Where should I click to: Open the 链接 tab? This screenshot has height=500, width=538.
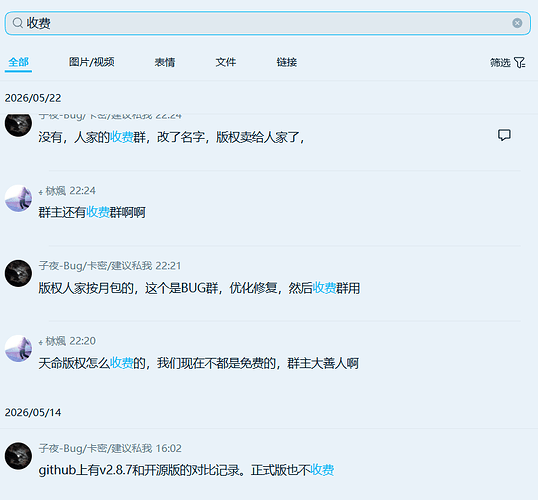pyautogui.click(x=287, y=62)
